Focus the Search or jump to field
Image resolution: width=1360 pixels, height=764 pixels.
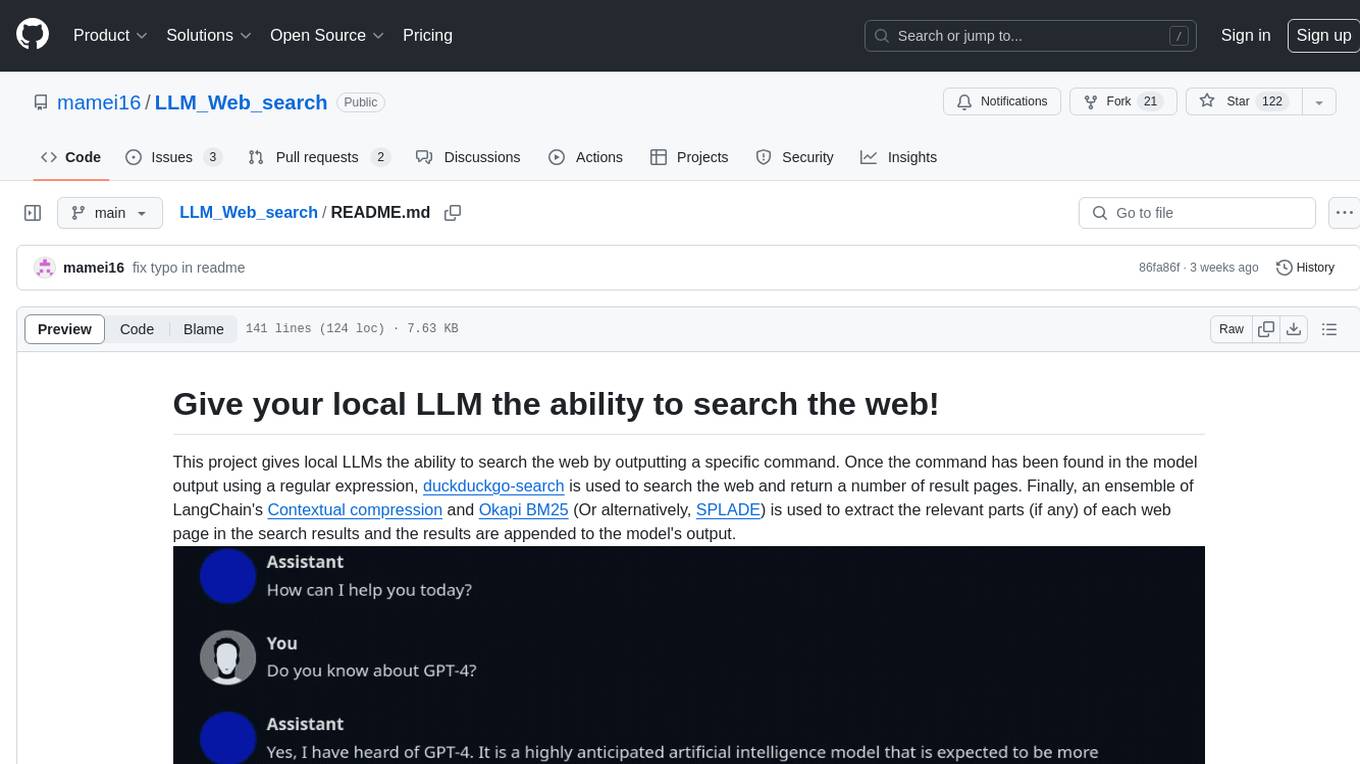[x=1030, y=36]
